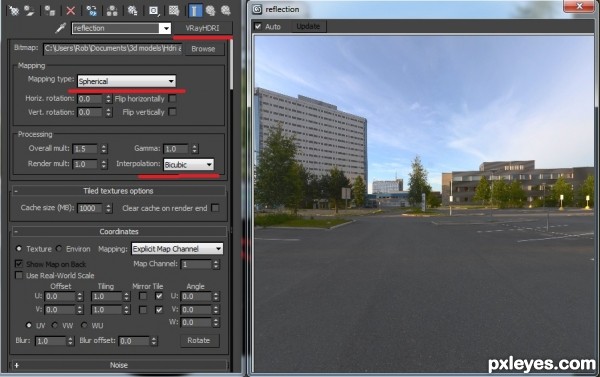Image resolution: width=600 pixels, height=377 pixels.
Task: Open the Explicit Map Channel dropdown
Action: [177, 249]
